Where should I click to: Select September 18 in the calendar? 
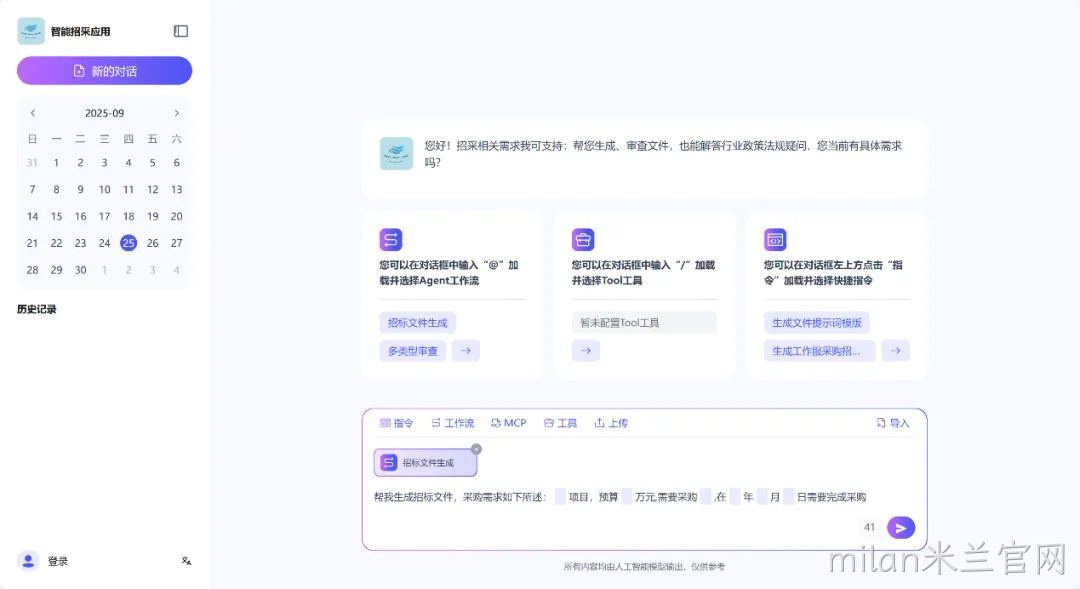[x=128, y=216]
